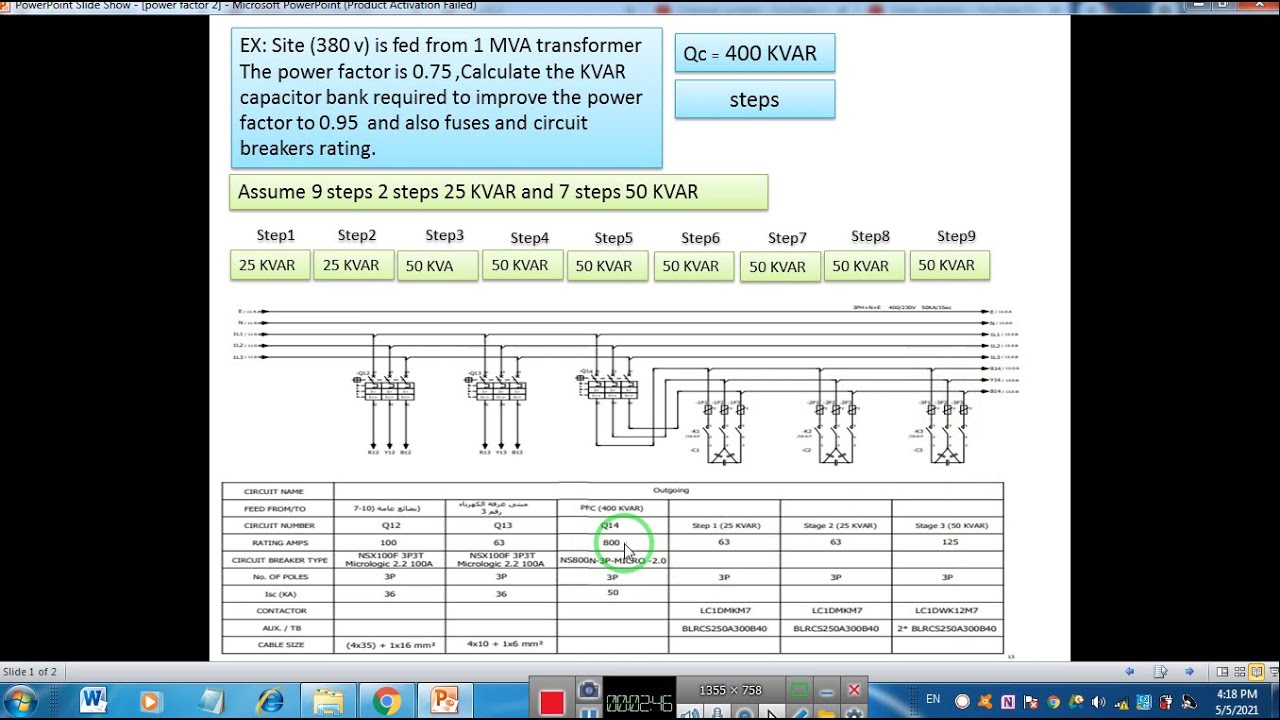Click the 125 rating amps cell
The image size is (1280, 720).
(949, 542)
